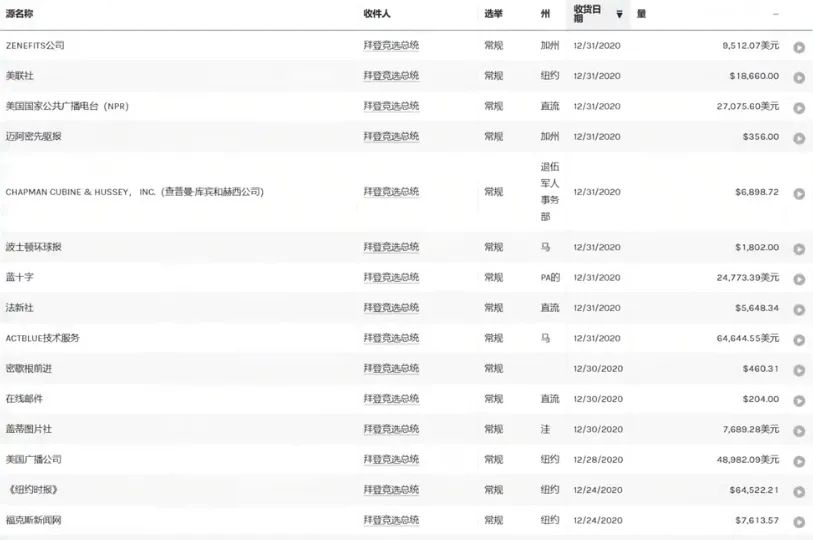
Task: Expand the ZENEFITS公司 row arrow icon
Action: pyautogui.click(x=799, y=47)
